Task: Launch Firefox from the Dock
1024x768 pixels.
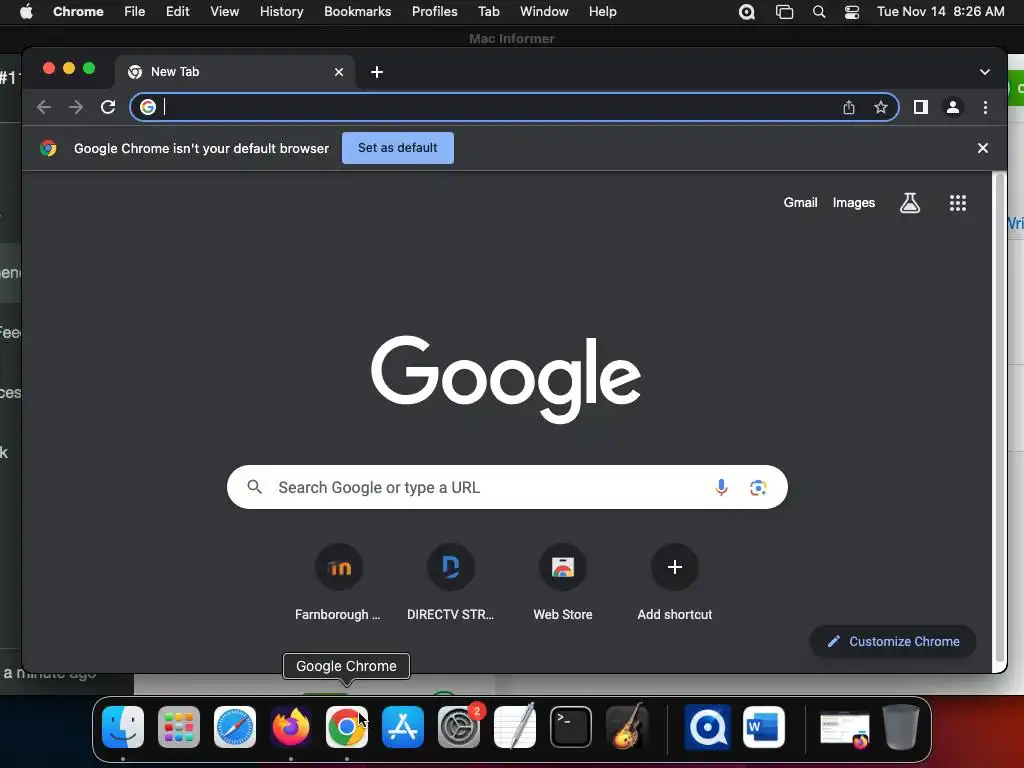Action: (291, 726)
